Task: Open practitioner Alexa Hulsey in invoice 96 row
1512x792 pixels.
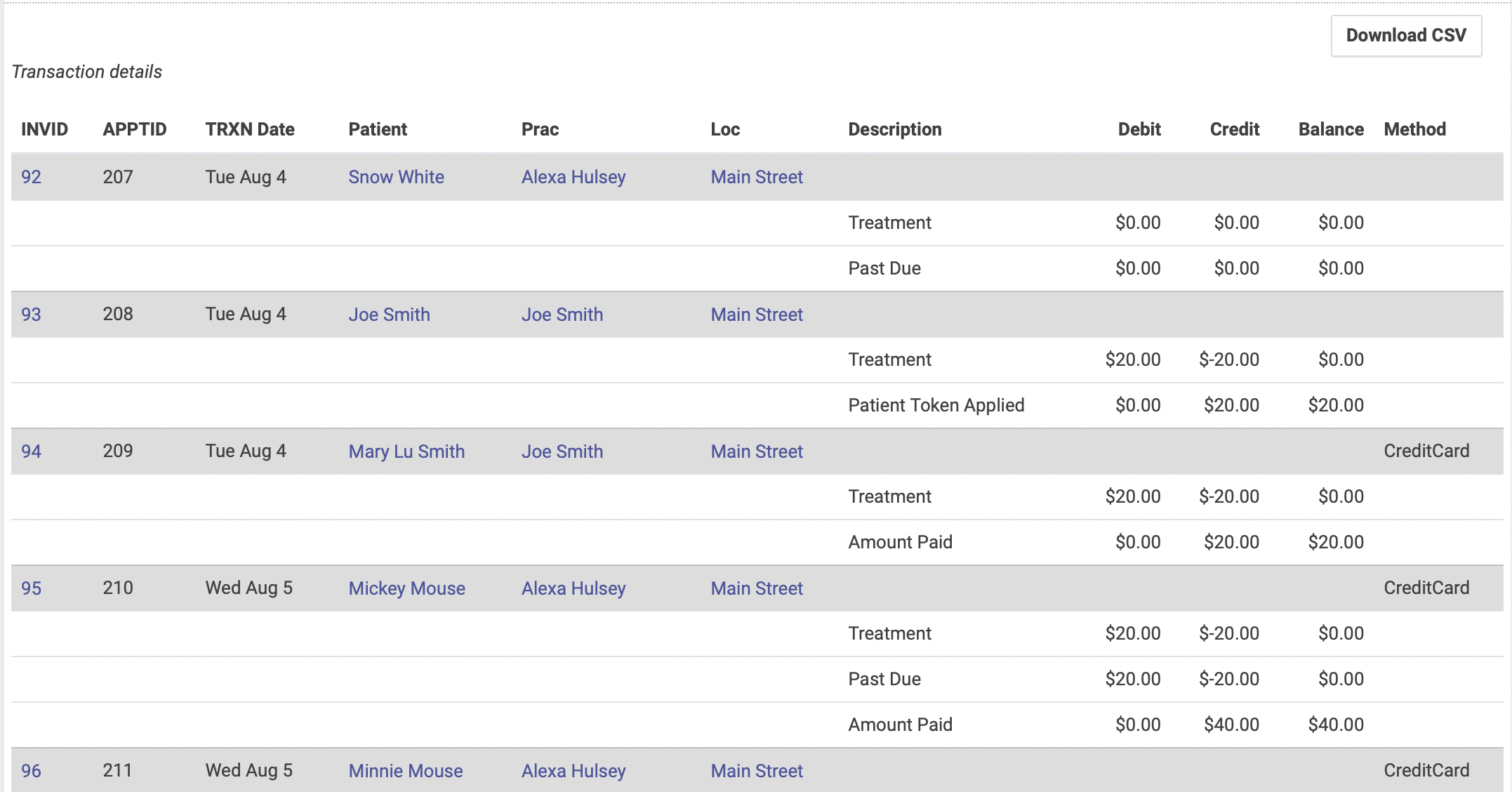Action: click(x=573, y=771)
